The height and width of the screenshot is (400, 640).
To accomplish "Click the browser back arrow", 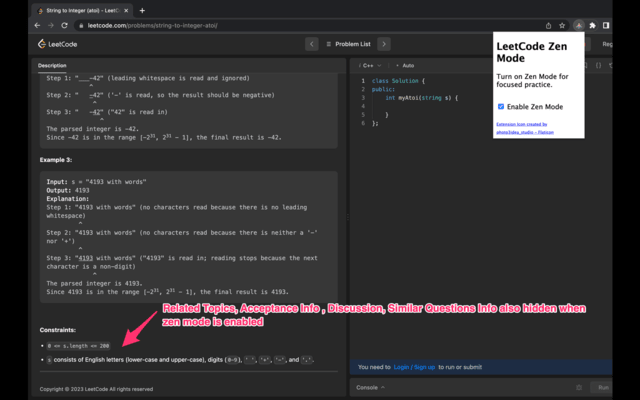I will (38, 25).
